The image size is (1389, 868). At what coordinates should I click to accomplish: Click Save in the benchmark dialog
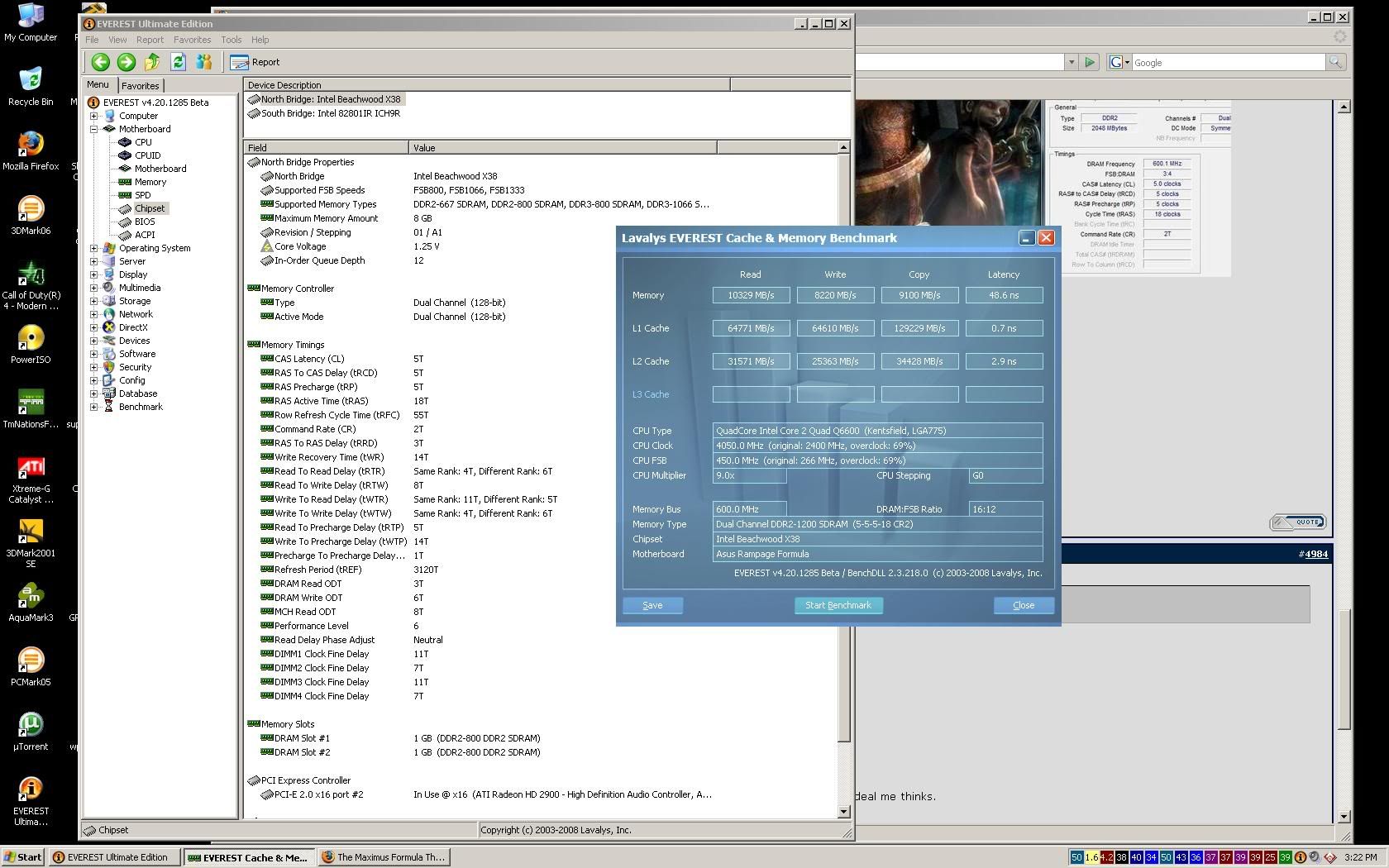[x=652, y=605]
